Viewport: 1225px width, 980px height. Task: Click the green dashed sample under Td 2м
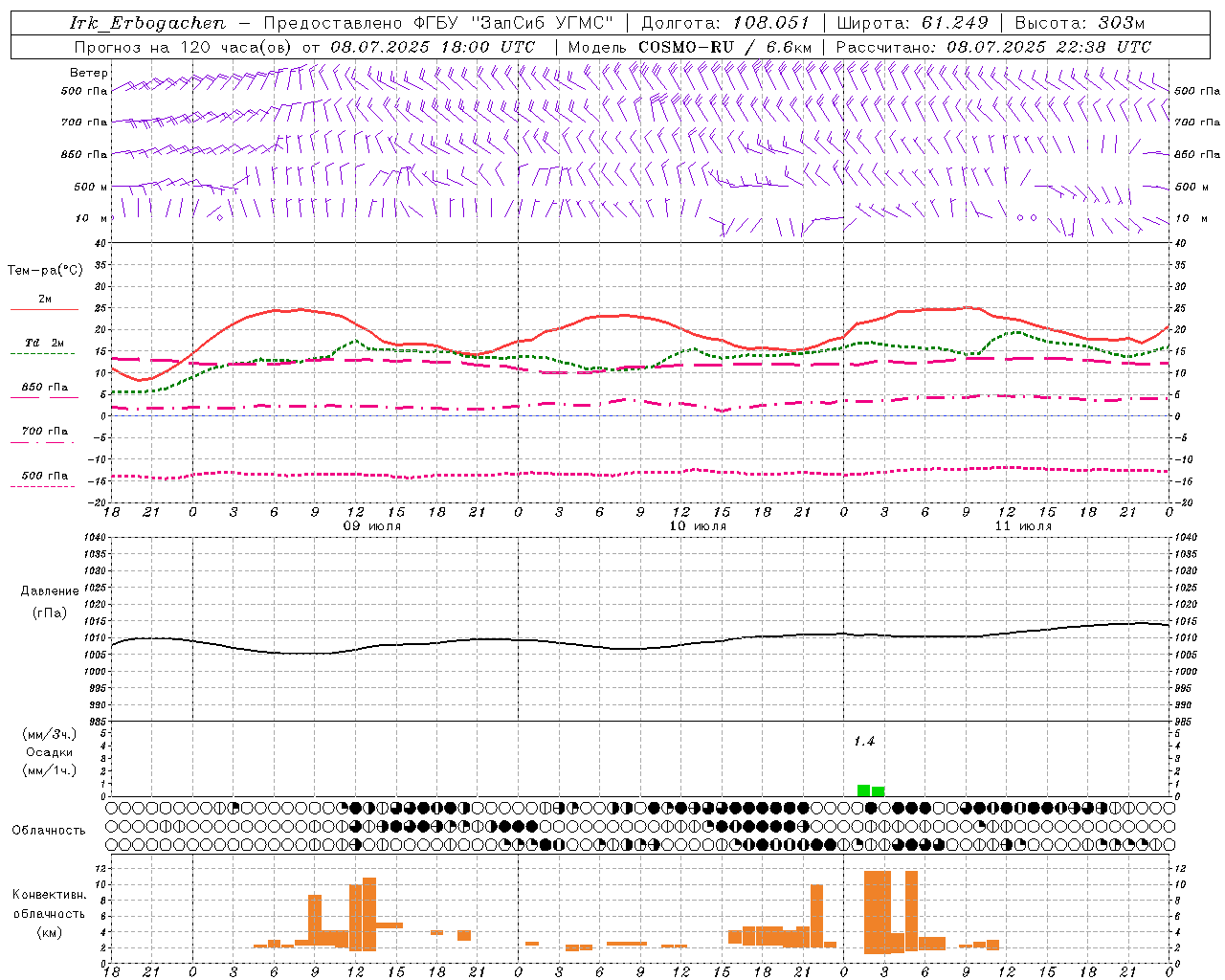coord(42,354)
